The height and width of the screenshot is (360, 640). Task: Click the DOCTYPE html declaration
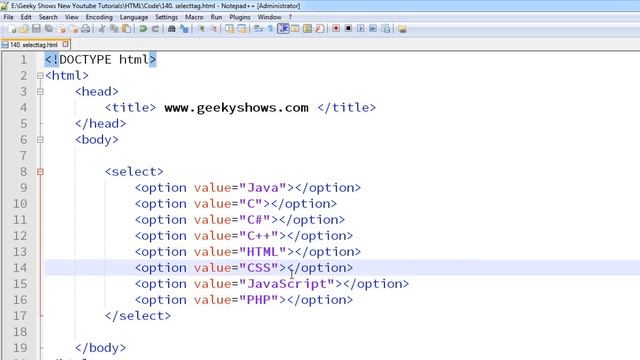coord(100,60)
